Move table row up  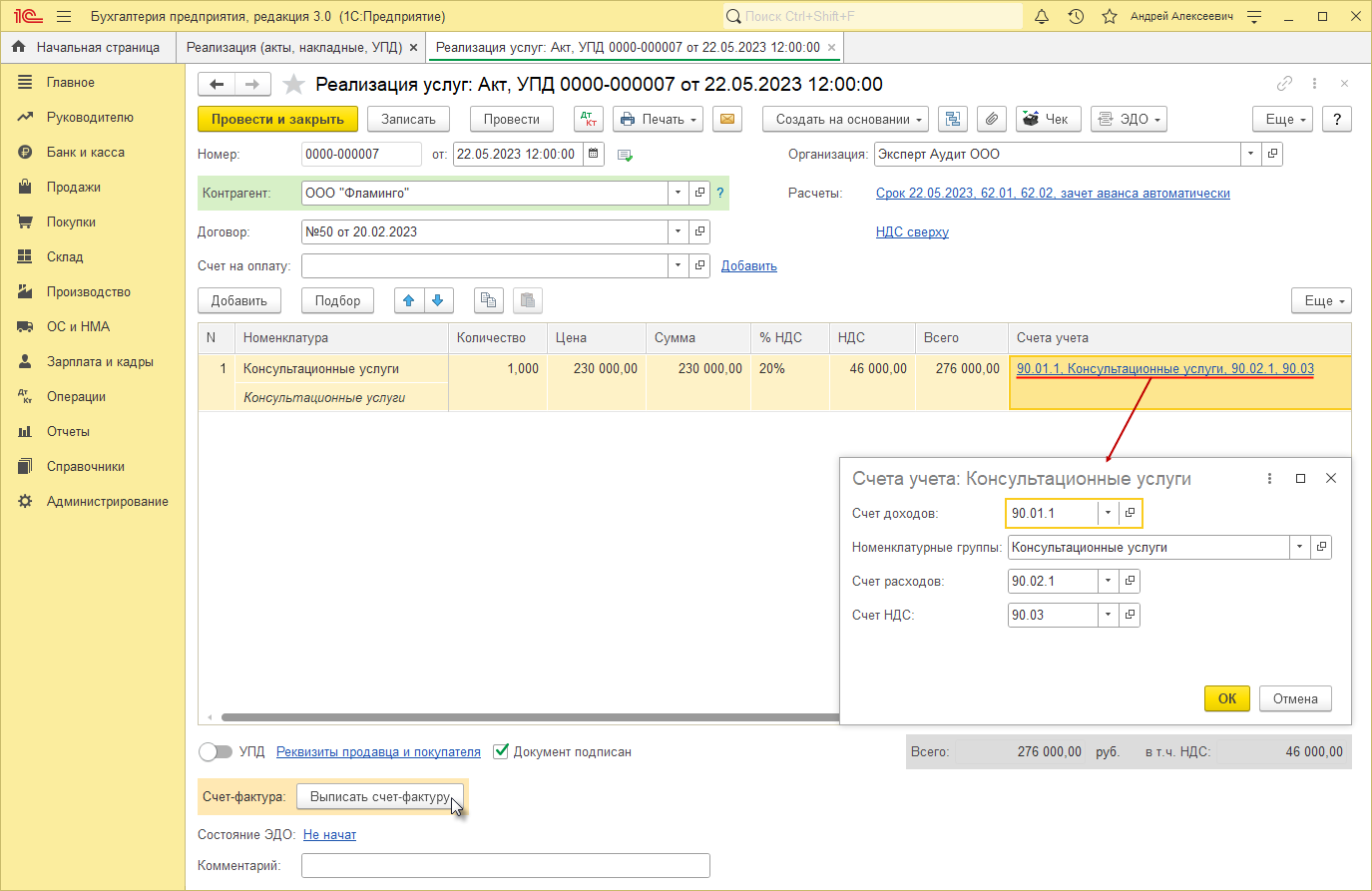click(x=409, y=300)
